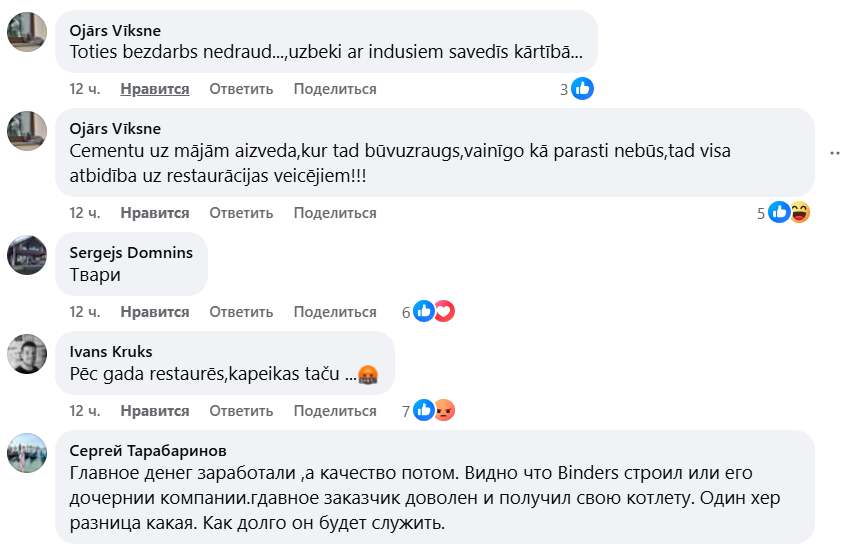This screenshot has width=841, height=545.
Task: Open the Sergejs Domnins name link
Action: (x=131, y=252)
